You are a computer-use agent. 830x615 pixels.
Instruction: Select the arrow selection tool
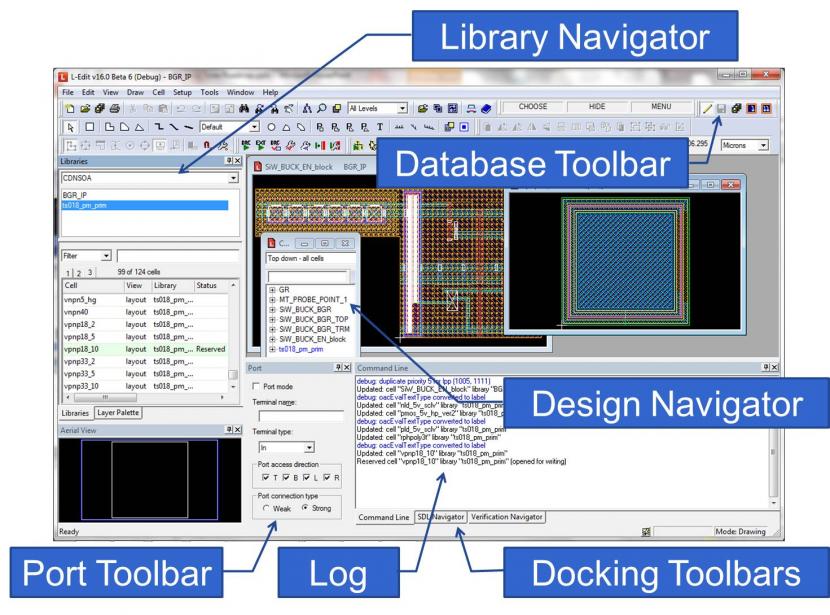coord(70,127)
